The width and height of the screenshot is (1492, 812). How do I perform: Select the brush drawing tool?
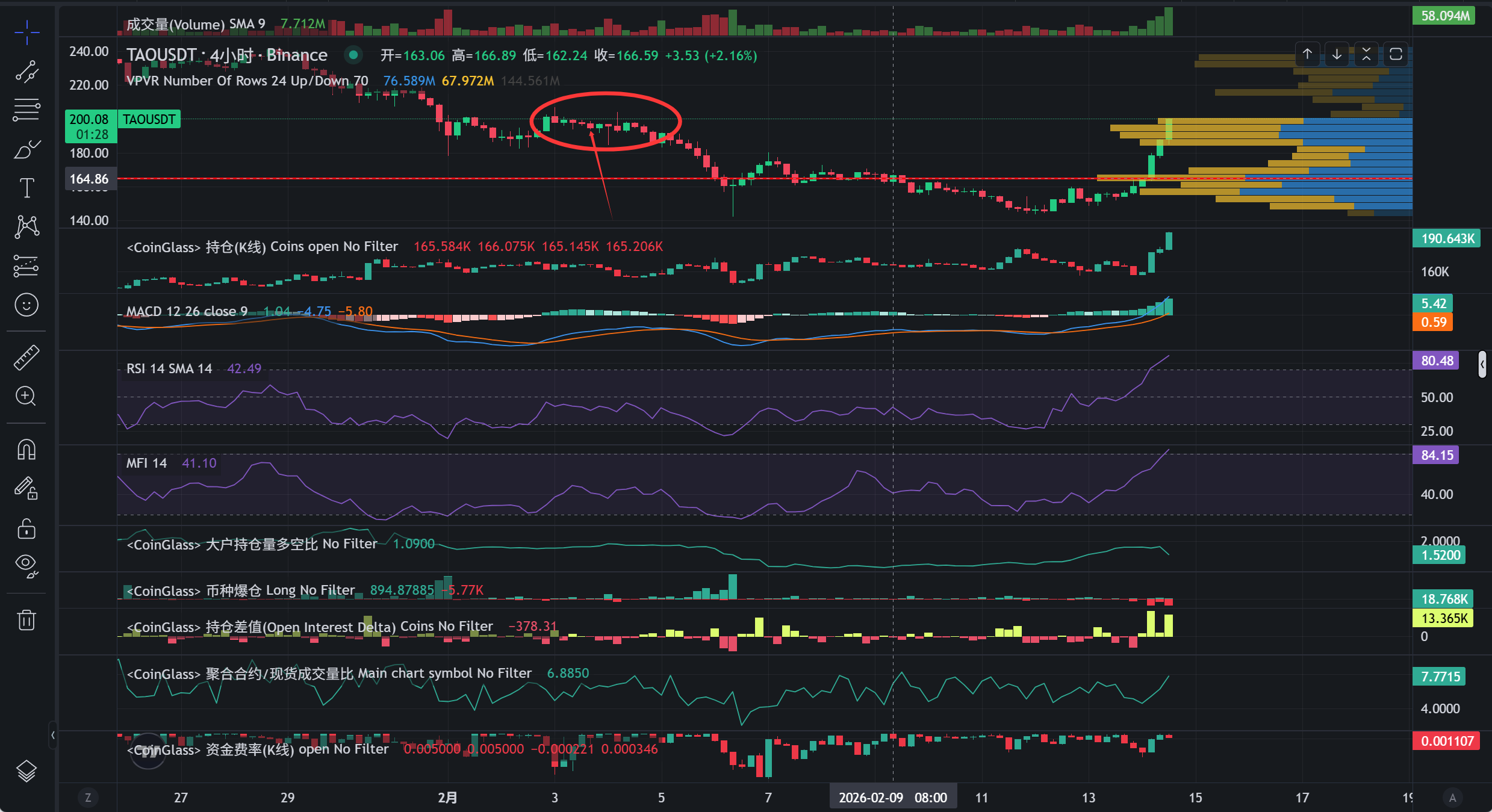(26, 149)
